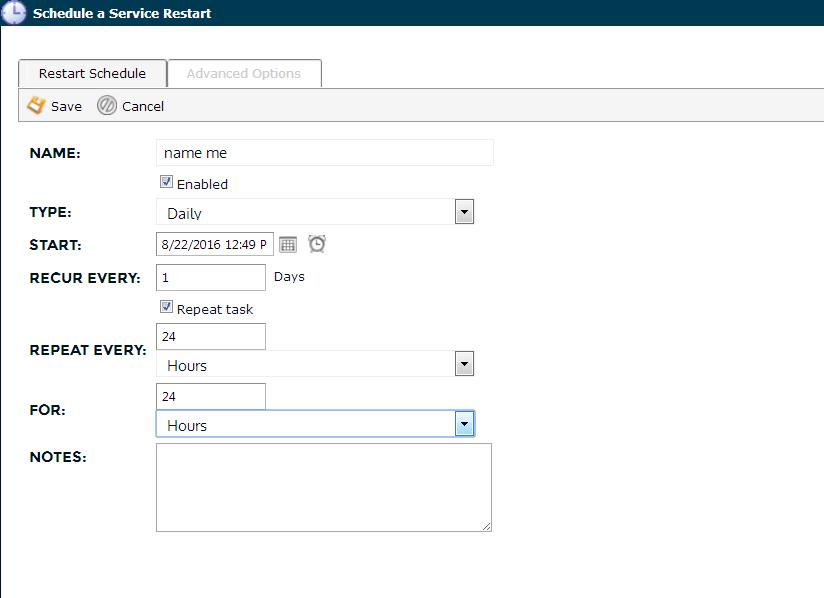824x598 pixels.
Task: Click the Save disk icon
Action: pyautogui.click(x=36, y=105)
